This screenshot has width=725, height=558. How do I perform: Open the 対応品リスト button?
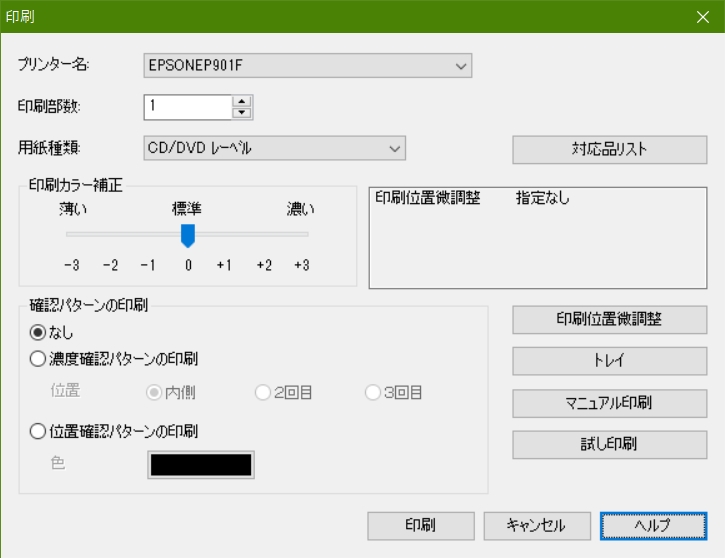(609, 149)
